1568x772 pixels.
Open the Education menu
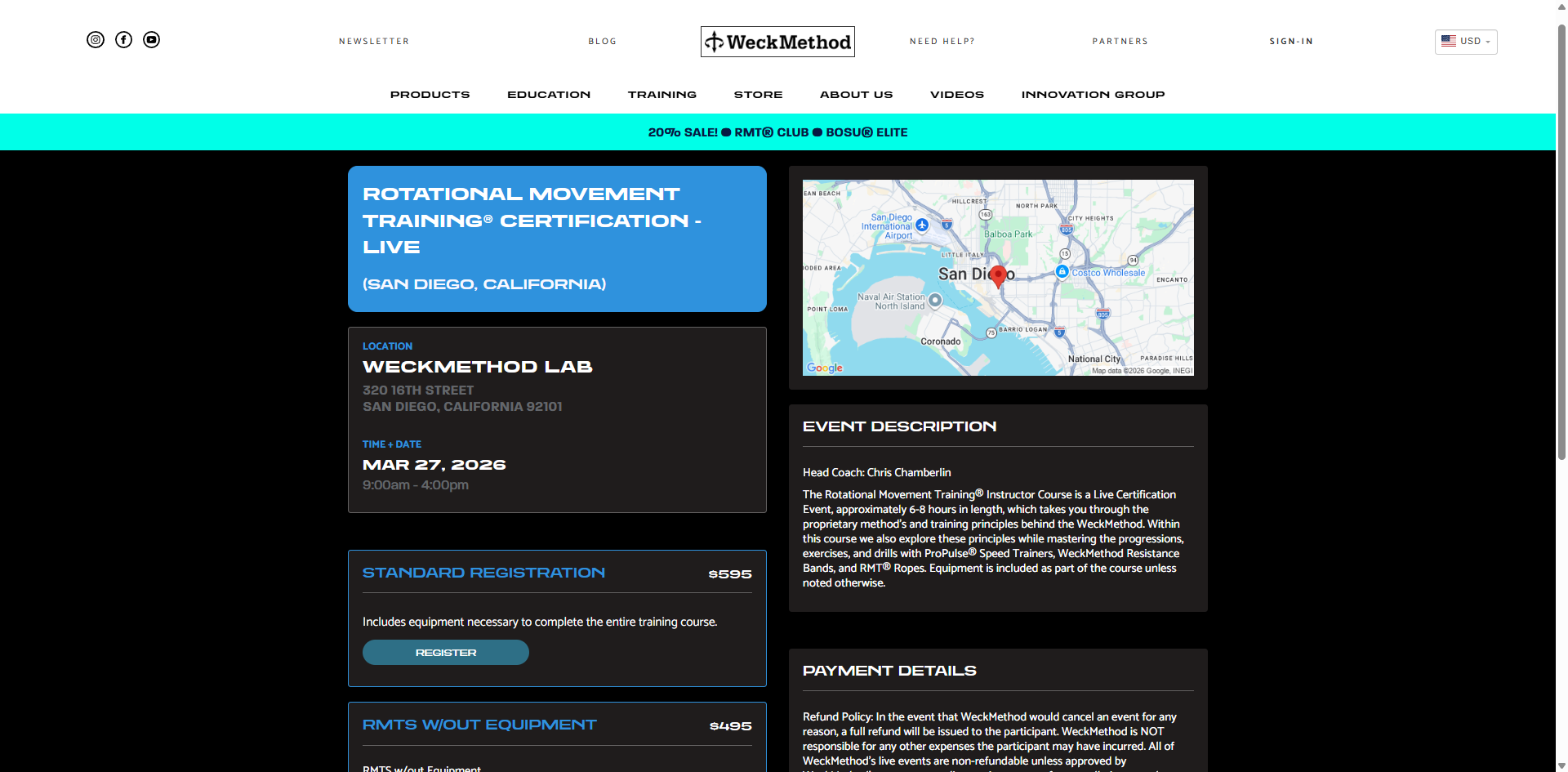click(x=549, y=95)
